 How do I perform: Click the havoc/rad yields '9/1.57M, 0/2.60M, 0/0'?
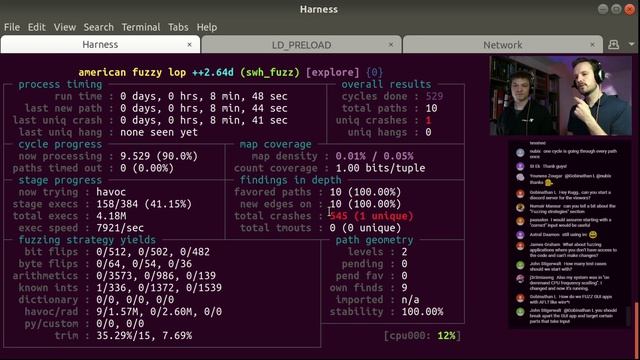tap(159, 312)
